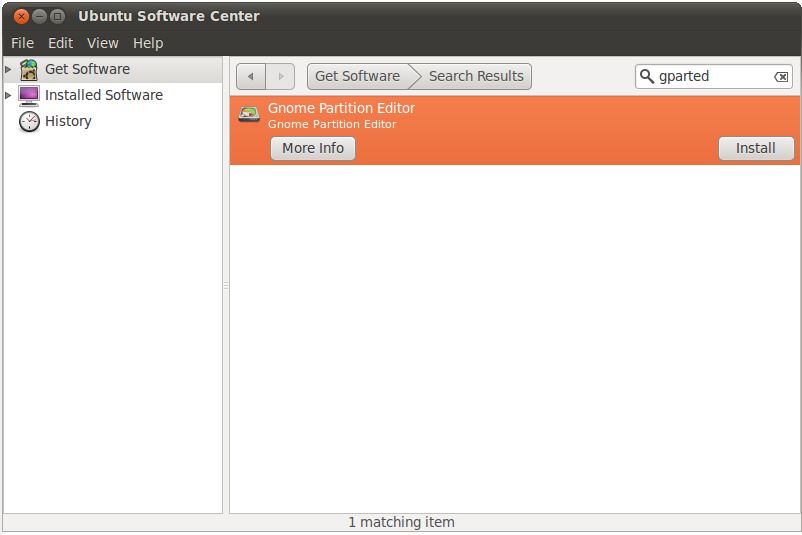This screenshot has height=535, width=802.
Task: Open History via the clock icon
Action: [29, 122]
